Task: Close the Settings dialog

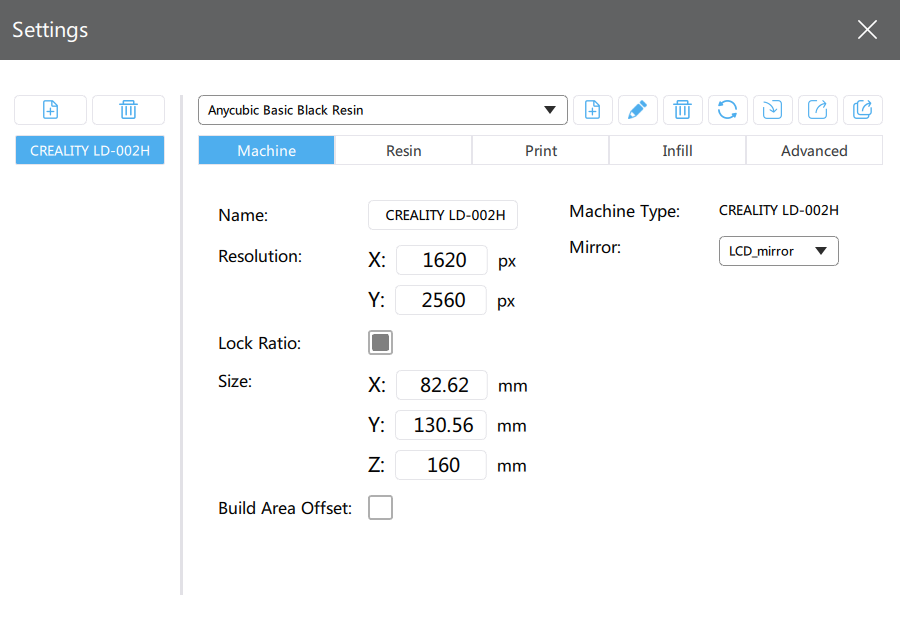Action: (867, 29)
